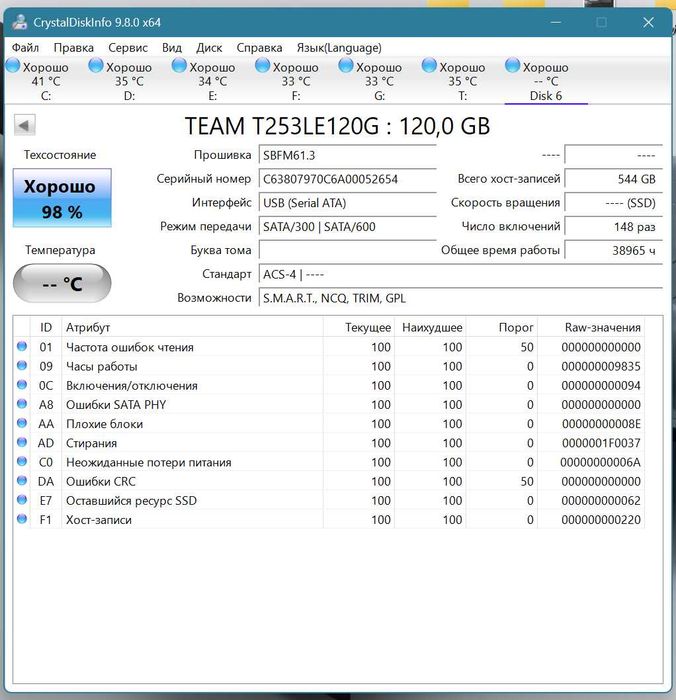Click the Интерфейс field USB (Serial ATA)
The height and width of the screenshot is (700, 676).
coord(348,203)
